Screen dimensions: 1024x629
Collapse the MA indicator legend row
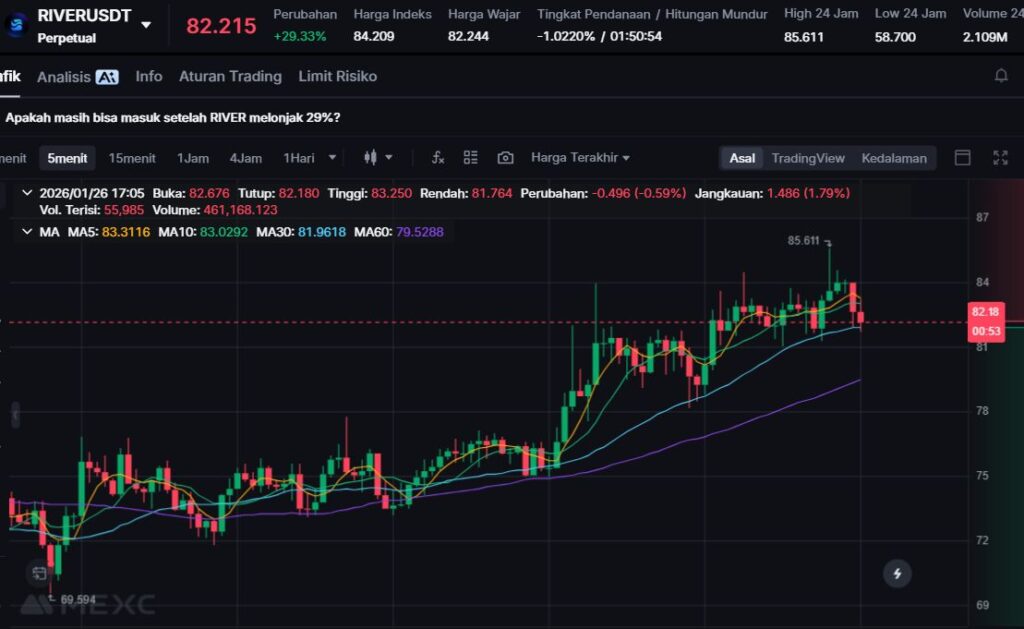[27, 232]
